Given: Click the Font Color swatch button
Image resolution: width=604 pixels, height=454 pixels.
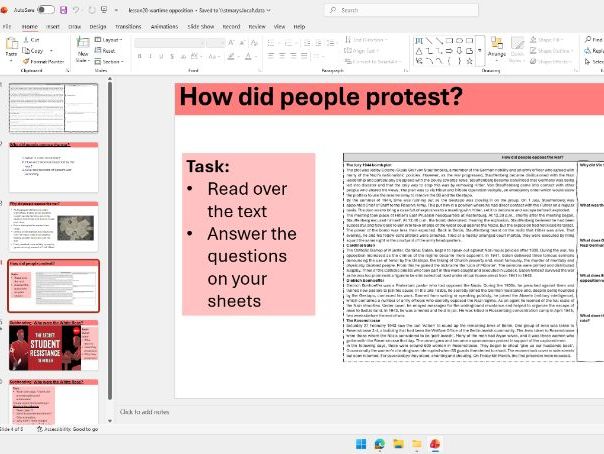Looking at the screenshot, I should click(x=248, y=57).
